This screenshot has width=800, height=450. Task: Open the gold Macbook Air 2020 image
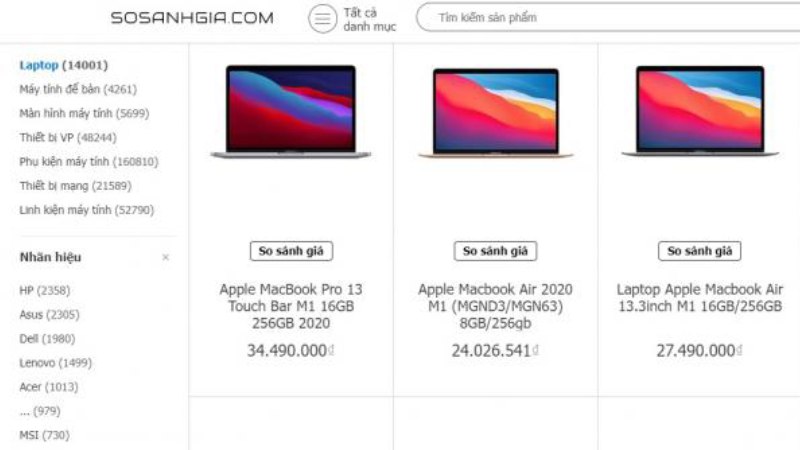point(495,113)
